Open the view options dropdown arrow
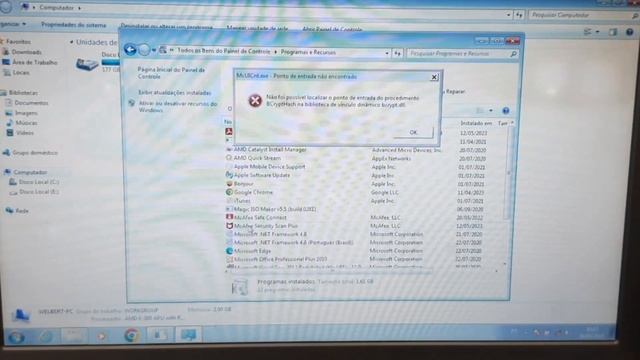 pos(491,111)
